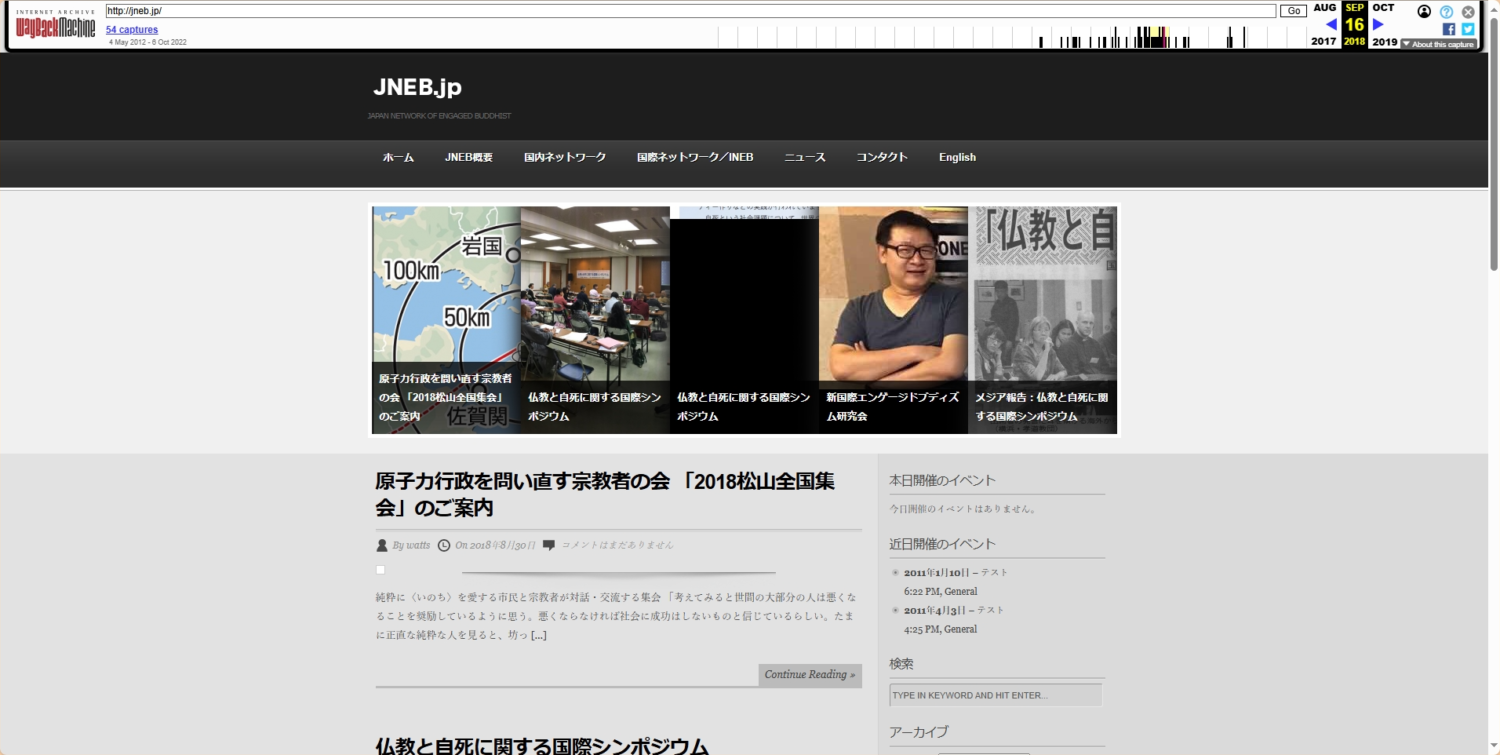
Task: Share capture on Twitter icon
Action: [x=1468, y=29]
